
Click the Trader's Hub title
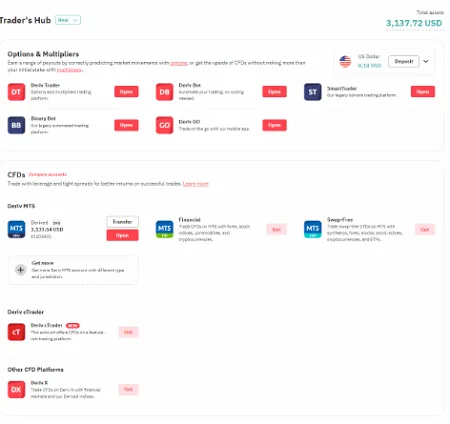25,20
